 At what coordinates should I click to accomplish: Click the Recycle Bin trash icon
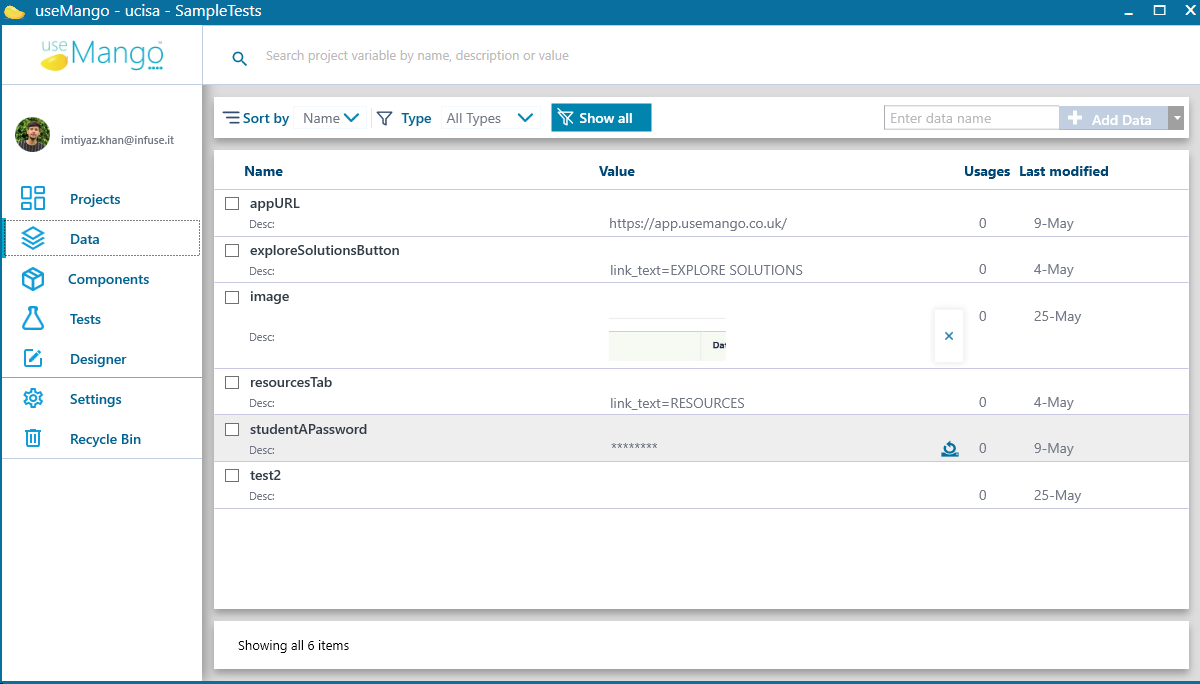click(x=33, y=439)
